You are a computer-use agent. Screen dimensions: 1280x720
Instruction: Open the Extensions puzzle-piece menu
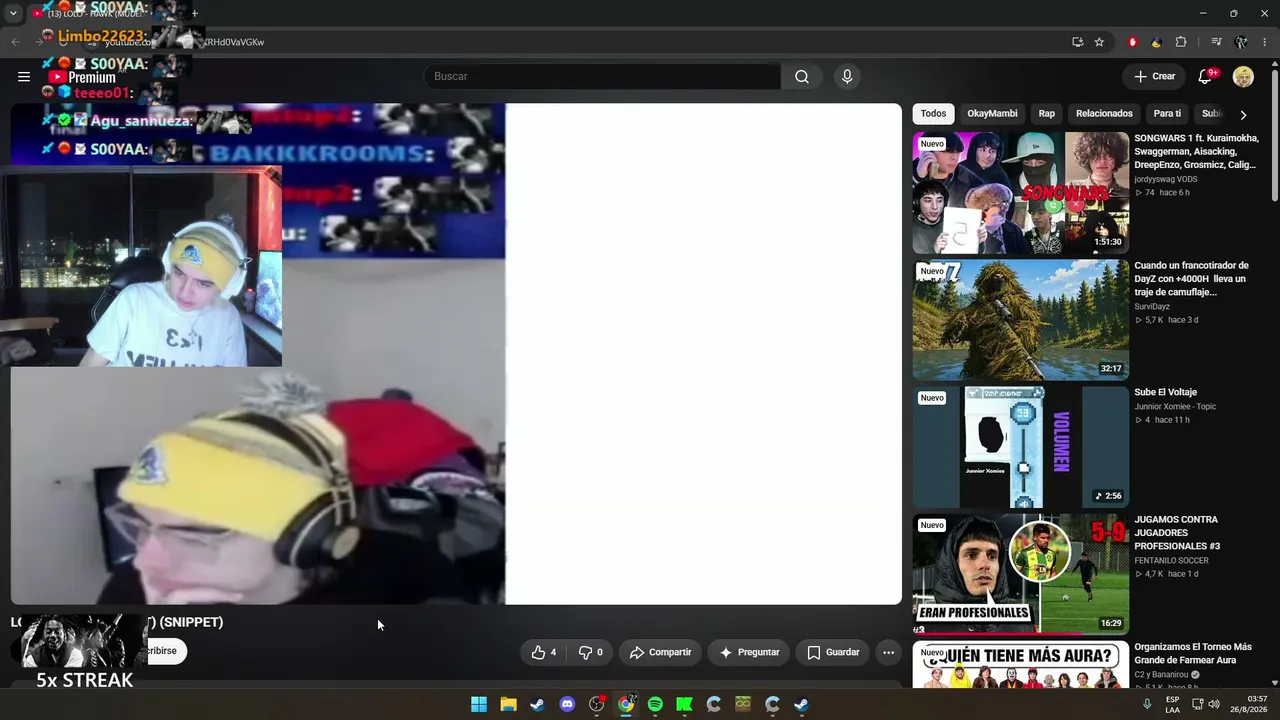click(x=1181, y=42)
